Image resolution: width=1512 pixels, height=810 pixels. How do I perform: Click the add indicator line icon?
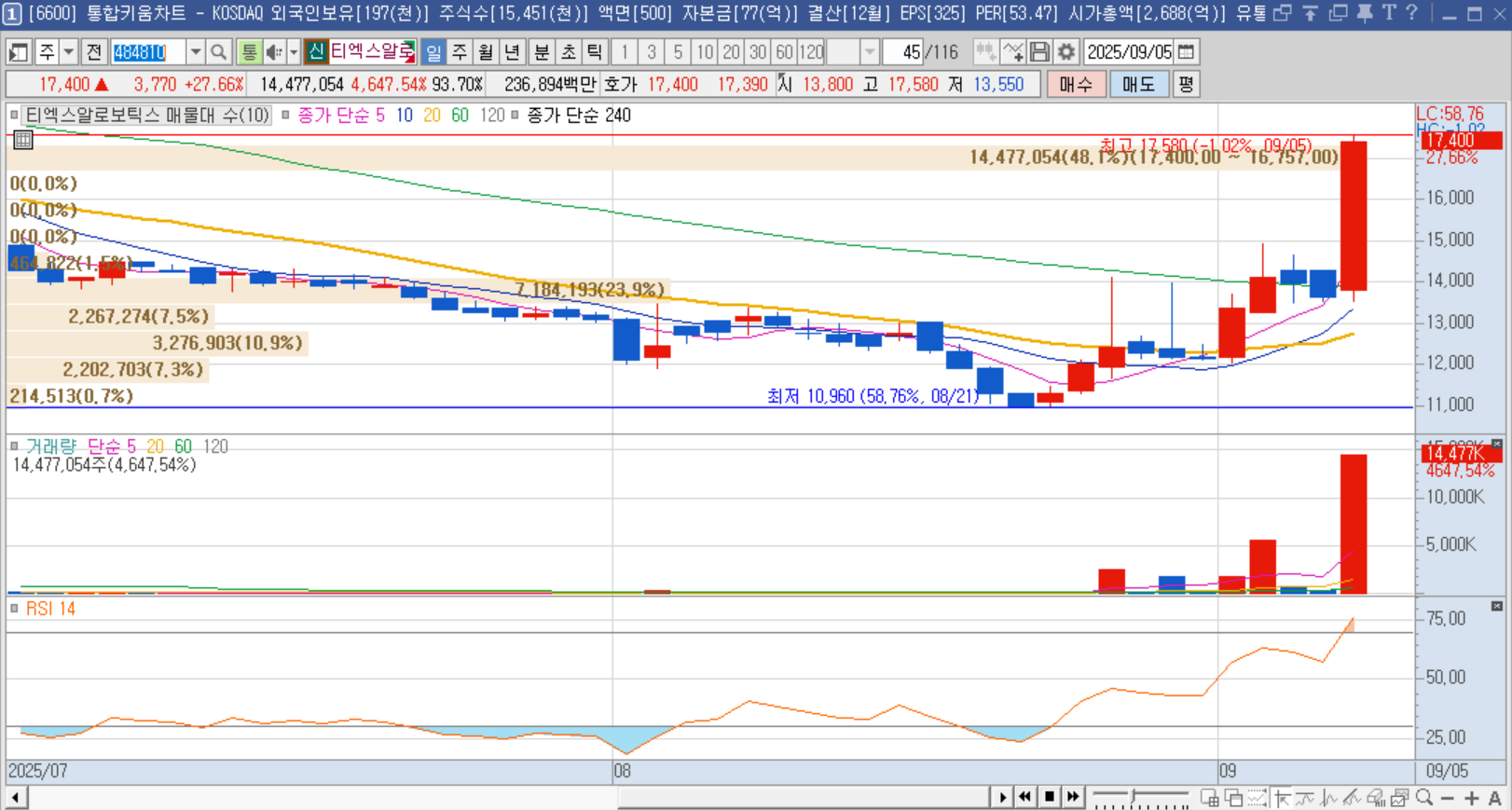coord(1013,52)
